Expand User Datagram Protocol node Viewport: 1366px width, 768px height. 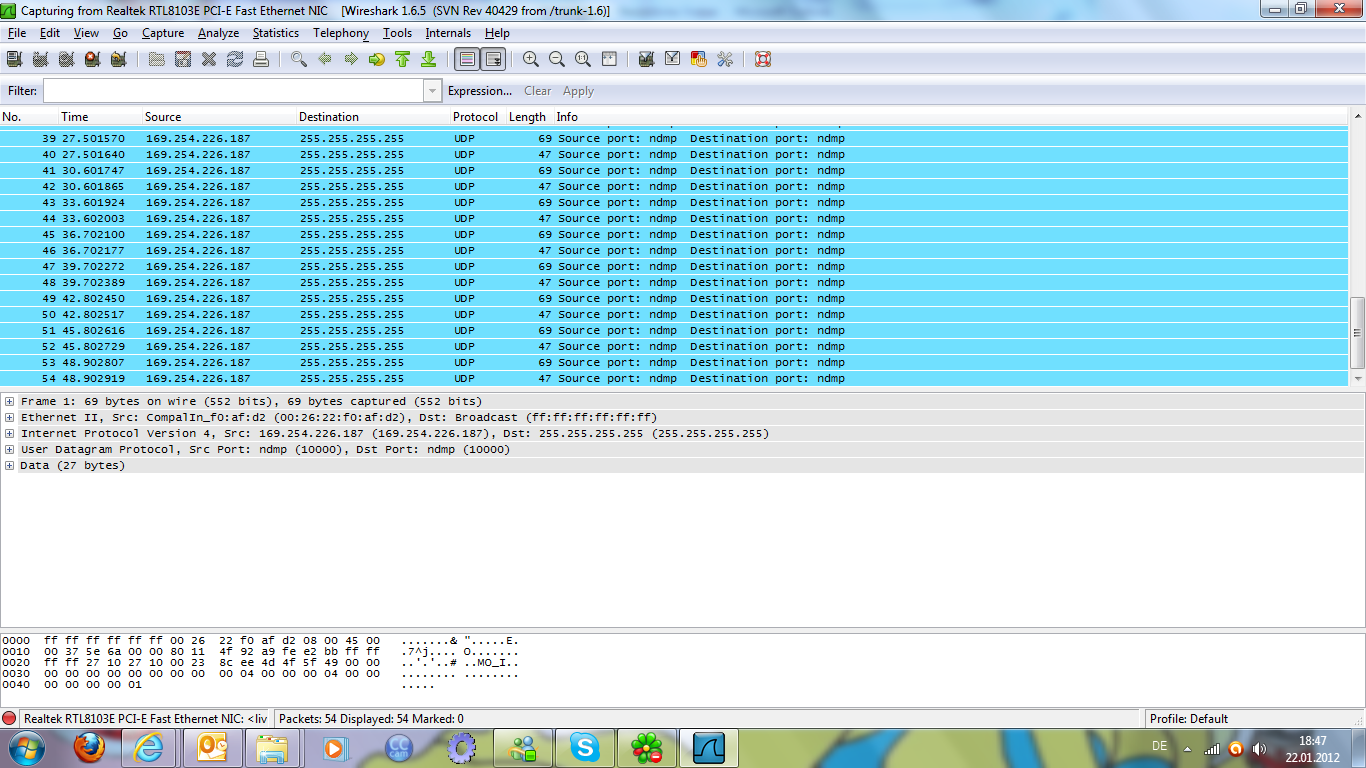[9, 450]
